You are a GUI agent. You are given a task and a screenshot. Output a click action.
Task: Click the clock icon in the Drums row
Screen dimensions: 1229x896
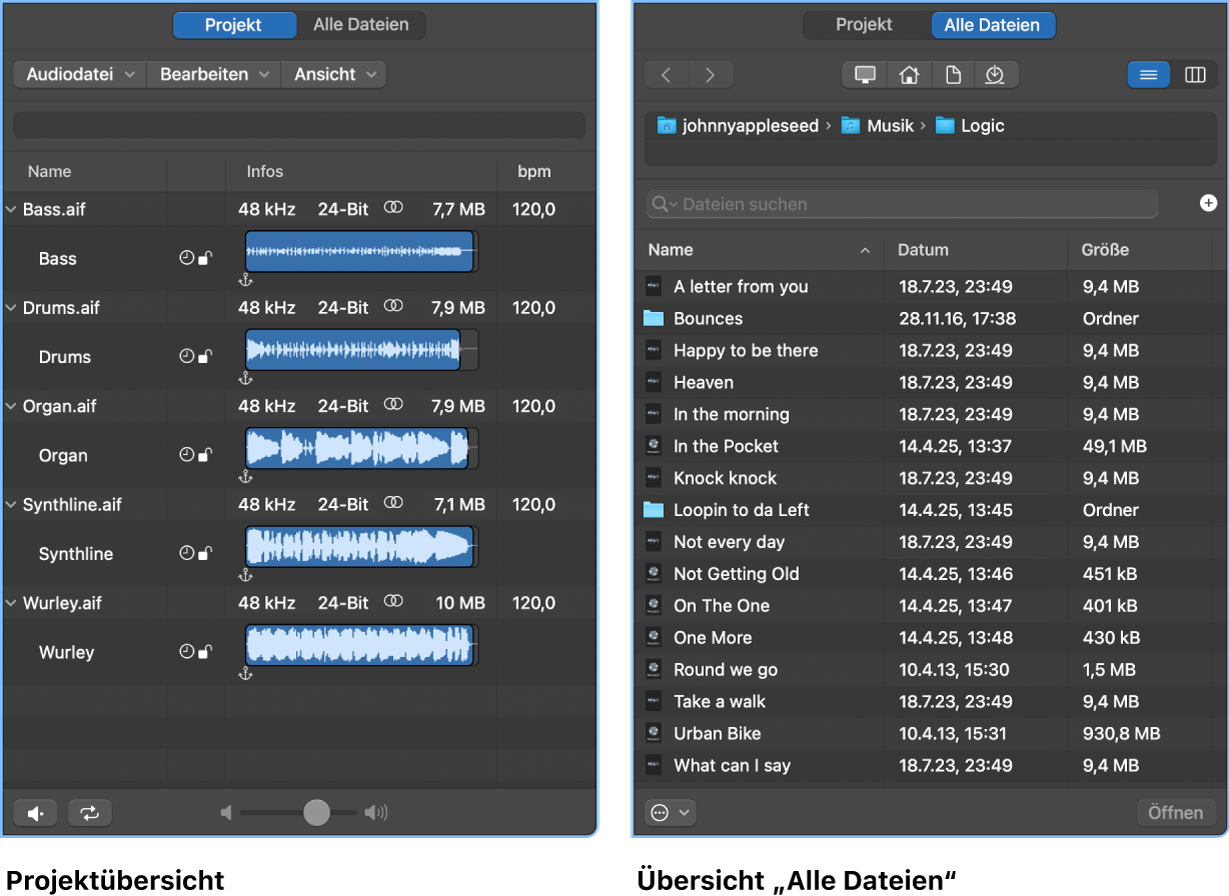pos(186,356)
